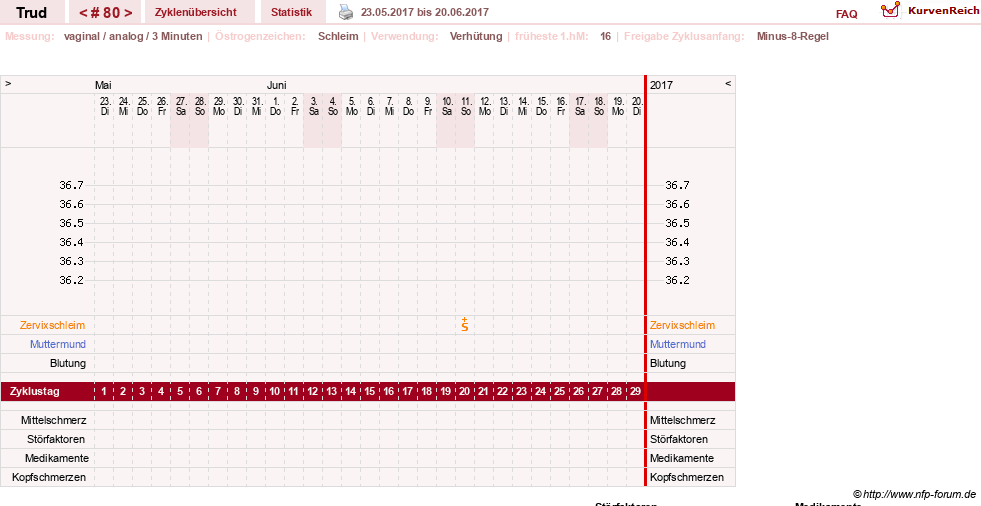This screenshot has width=981, height=506.
Task: Click the date column '1. Do' in June
Action: point(275,106)
